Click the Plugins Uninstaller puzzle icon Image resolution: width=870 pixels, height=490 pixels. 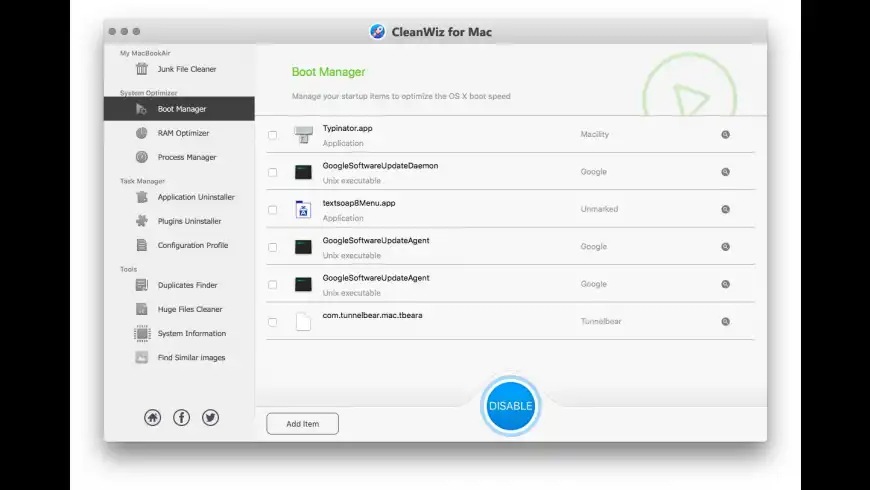[142, 221]
